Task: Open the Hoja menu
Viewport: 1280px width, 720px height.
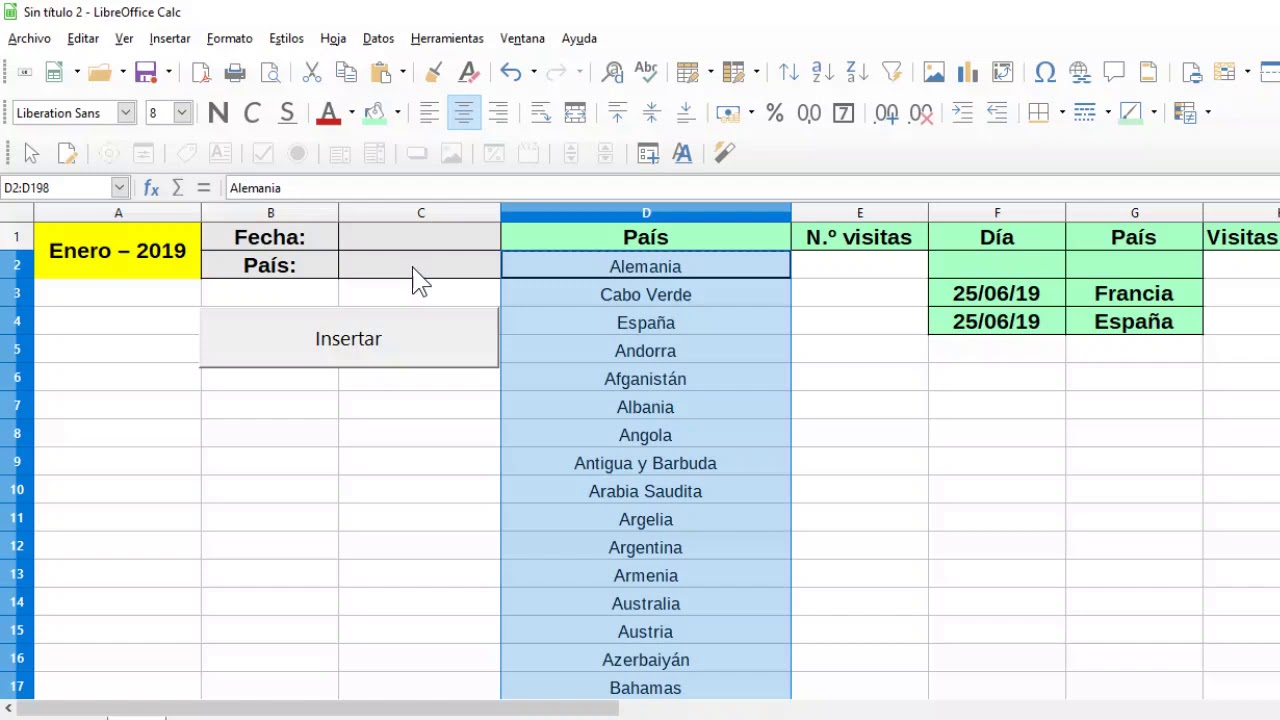Action: click(333, 38)
